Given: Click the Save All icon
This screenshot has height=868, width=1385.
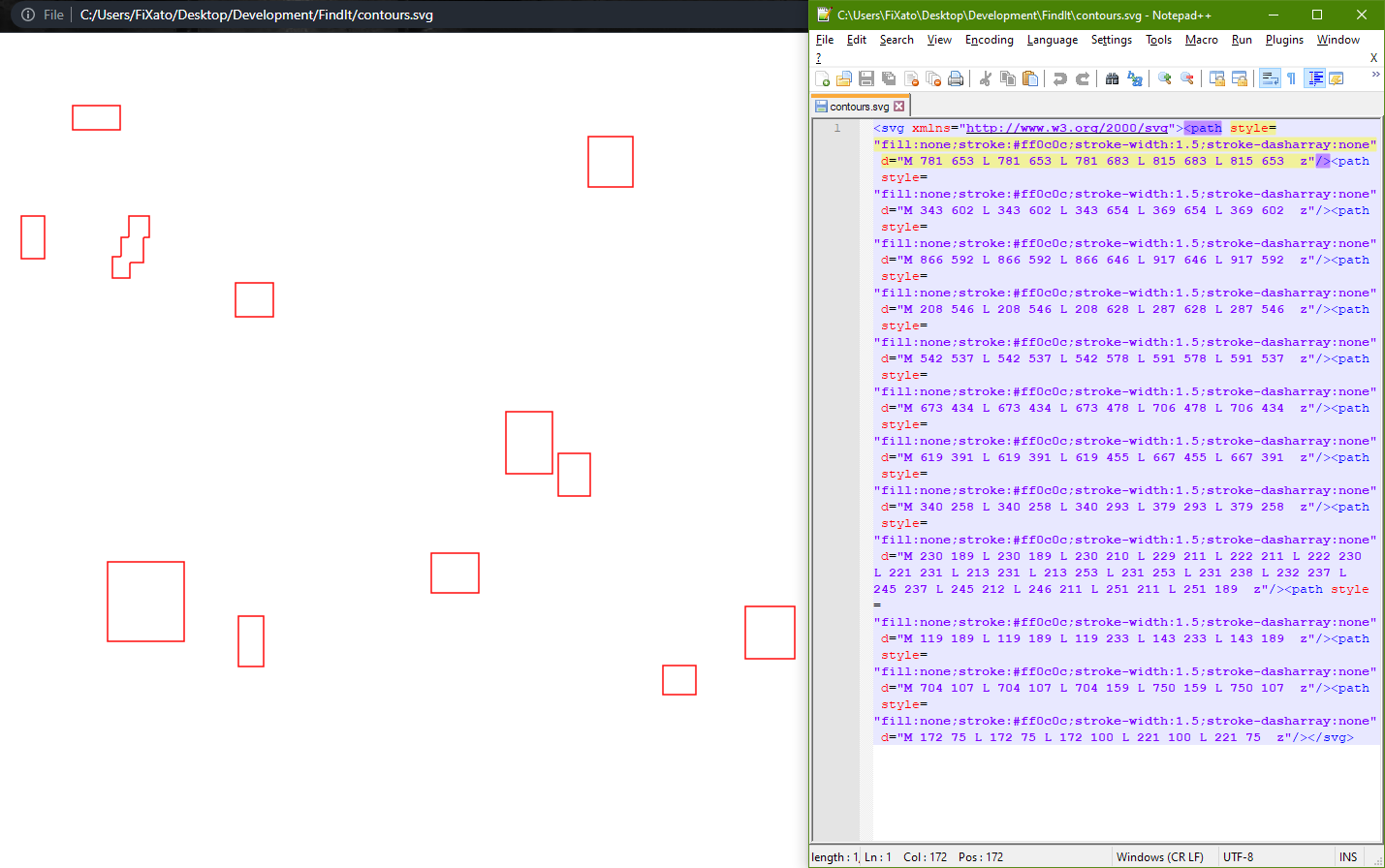Looking at the screenshot, I should click(889, 79).
